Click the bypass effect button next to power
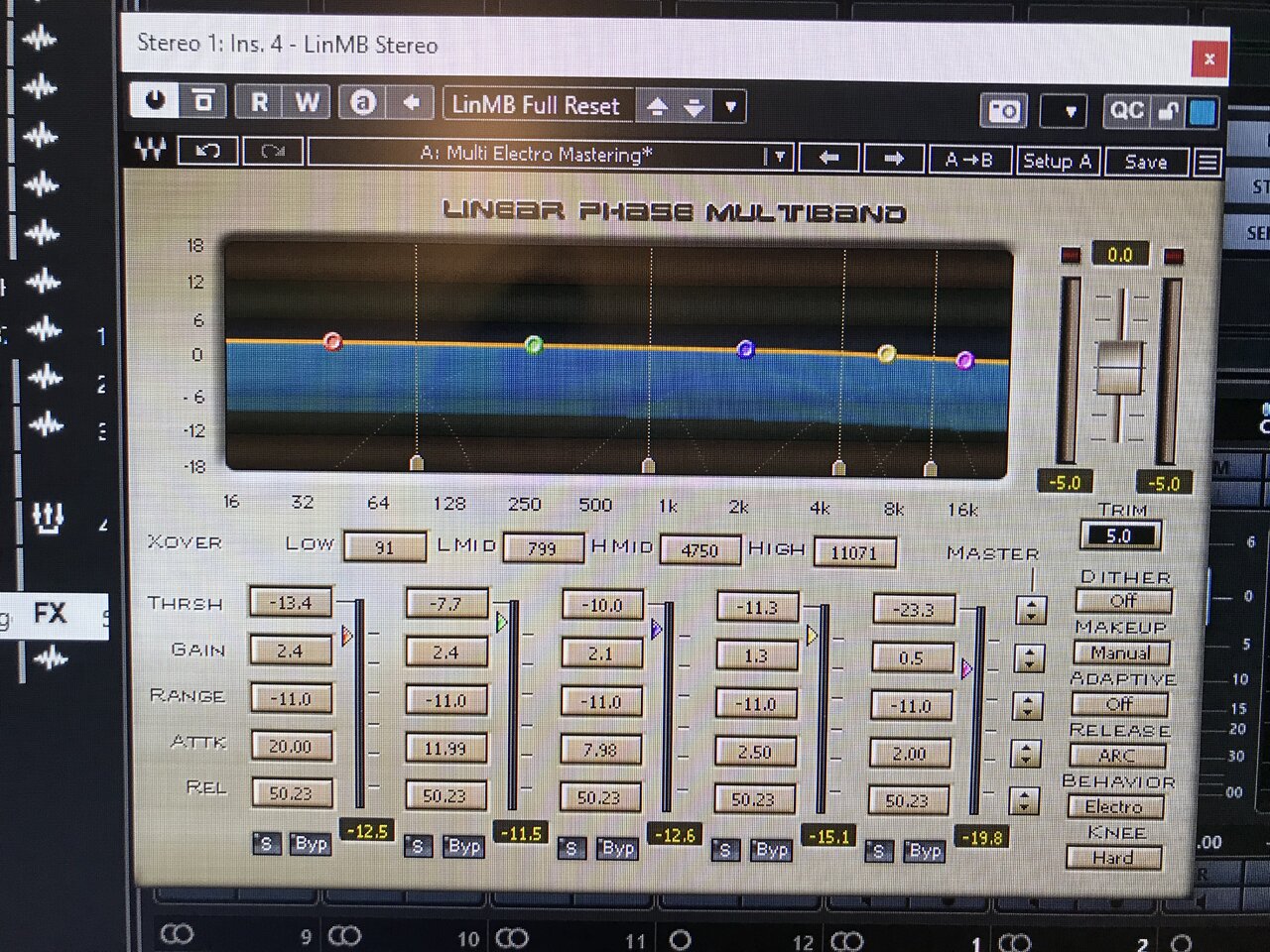Image resolution: width=1270 pixels, height=952 pixels. coord(203,101)
